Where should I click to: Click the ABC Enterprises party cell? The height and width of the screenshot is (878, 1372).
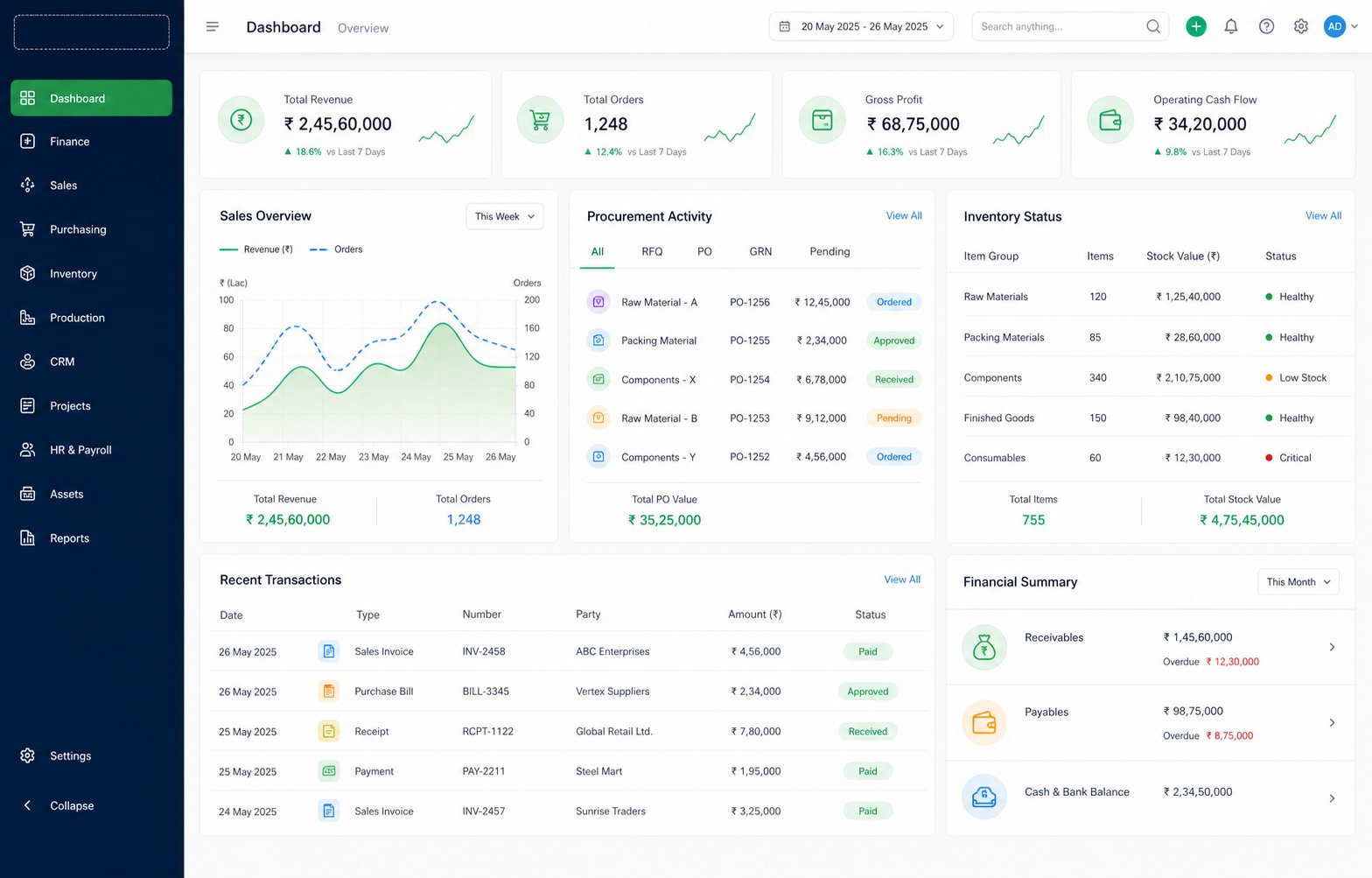(612, 651)
